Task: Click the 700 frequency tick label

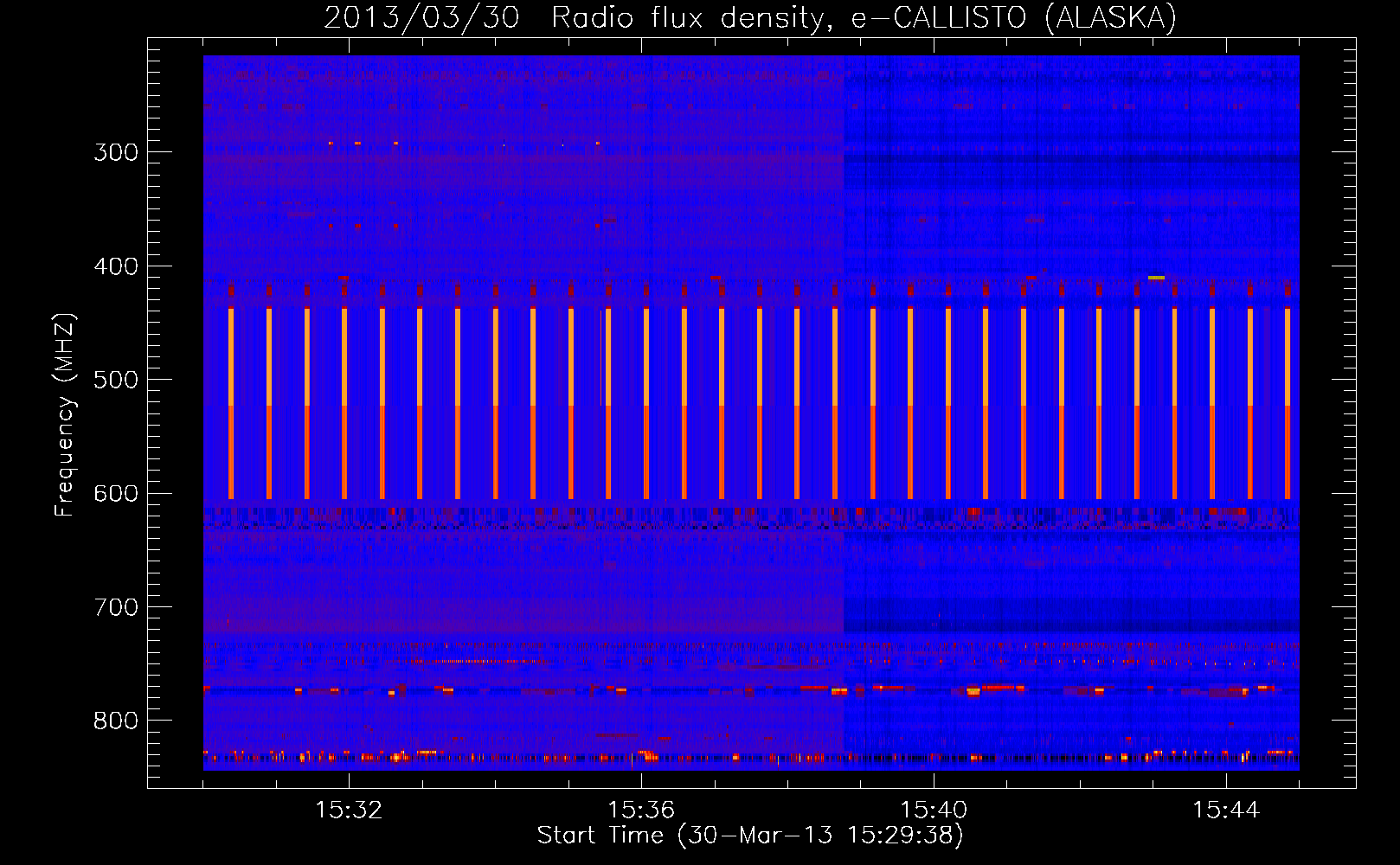Action: (x=116, y=607)
